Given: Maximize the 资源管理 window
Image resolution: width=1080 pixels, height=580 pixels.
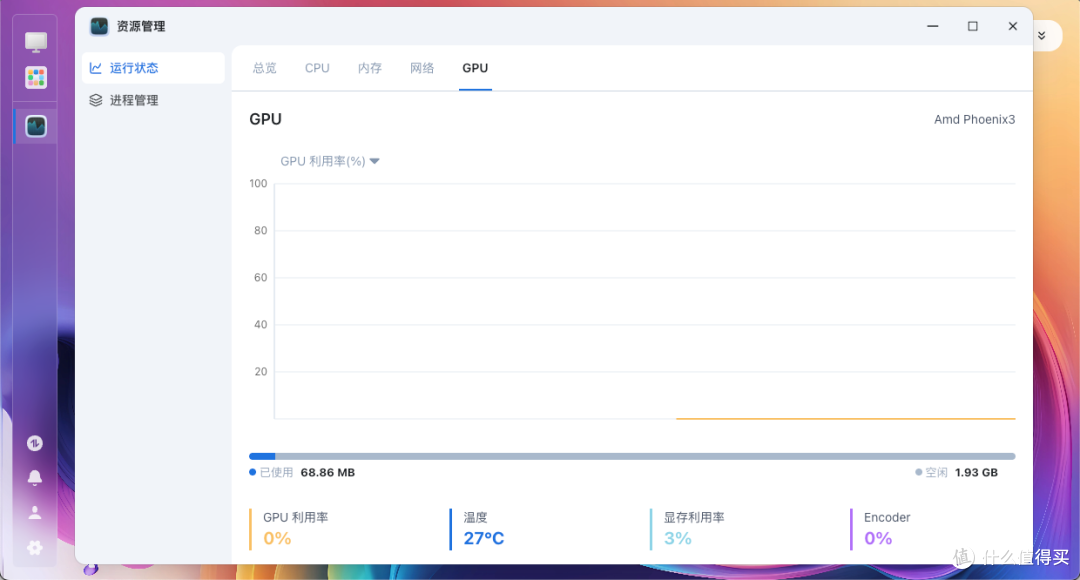Looking at the screenshot, I should click(973, 26).
